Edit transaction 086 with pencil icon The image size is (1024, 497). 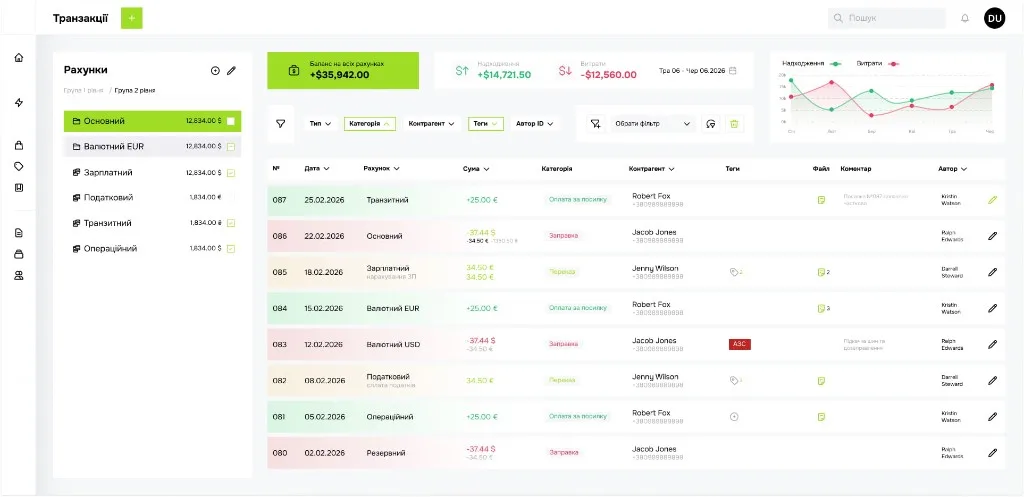point(993,236)
